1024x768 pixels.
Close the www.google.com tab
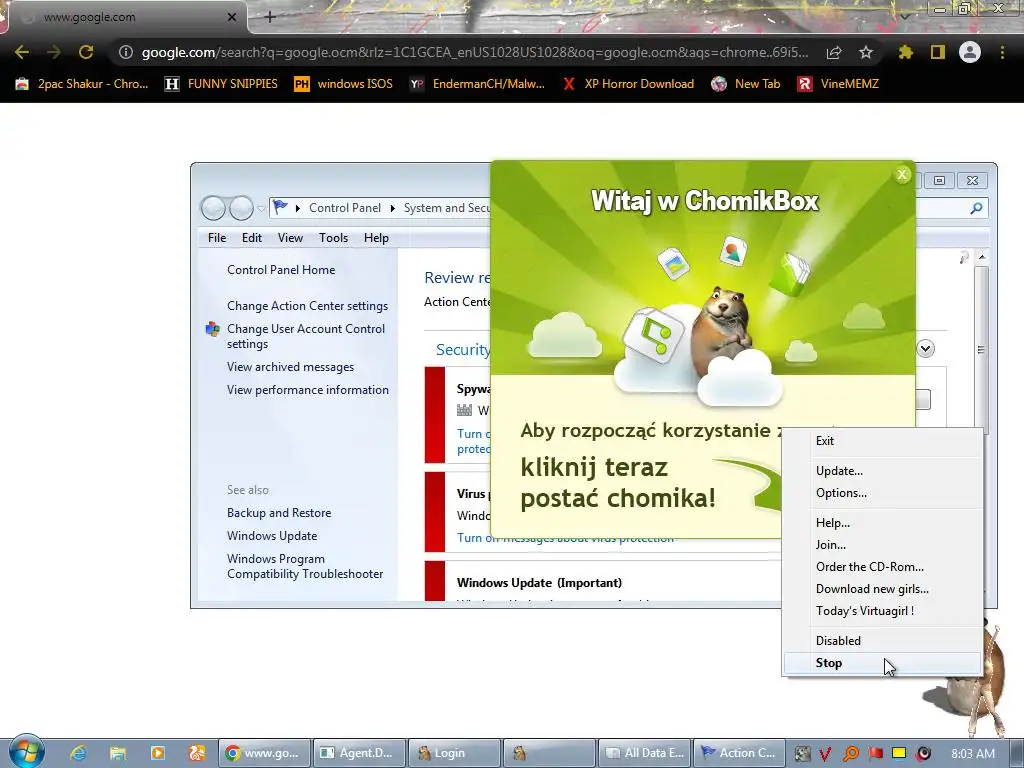coord(232,17)
